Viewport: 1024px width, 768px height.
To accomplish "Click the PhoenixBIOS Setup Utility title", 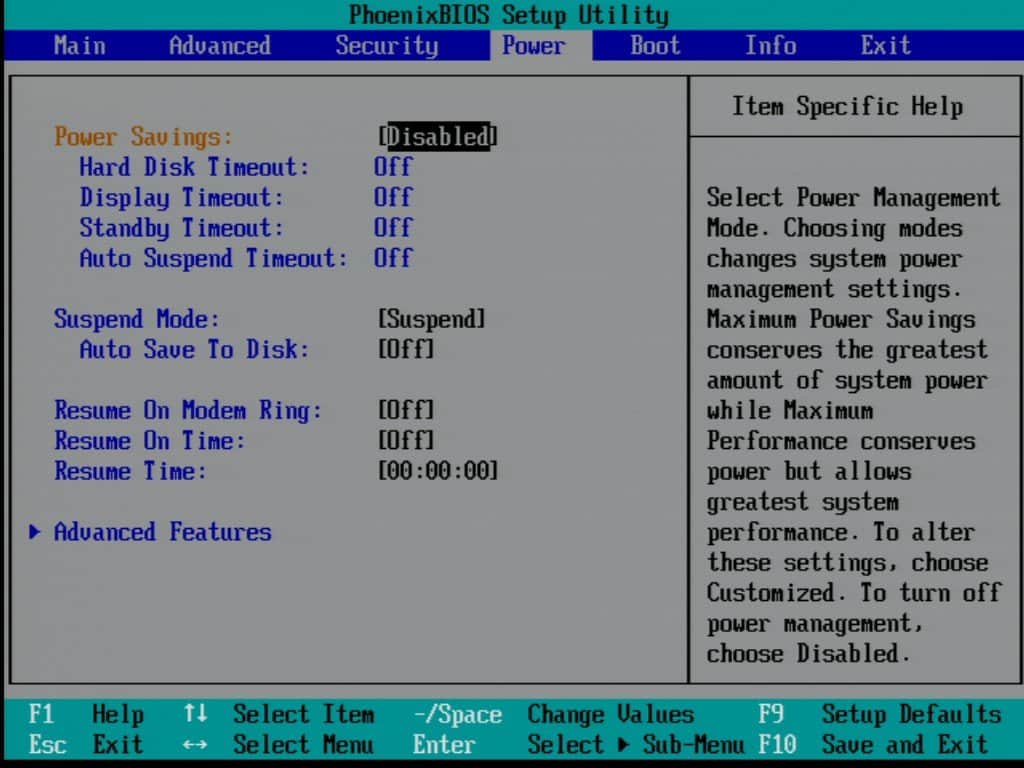I will [x=509, y=15].
